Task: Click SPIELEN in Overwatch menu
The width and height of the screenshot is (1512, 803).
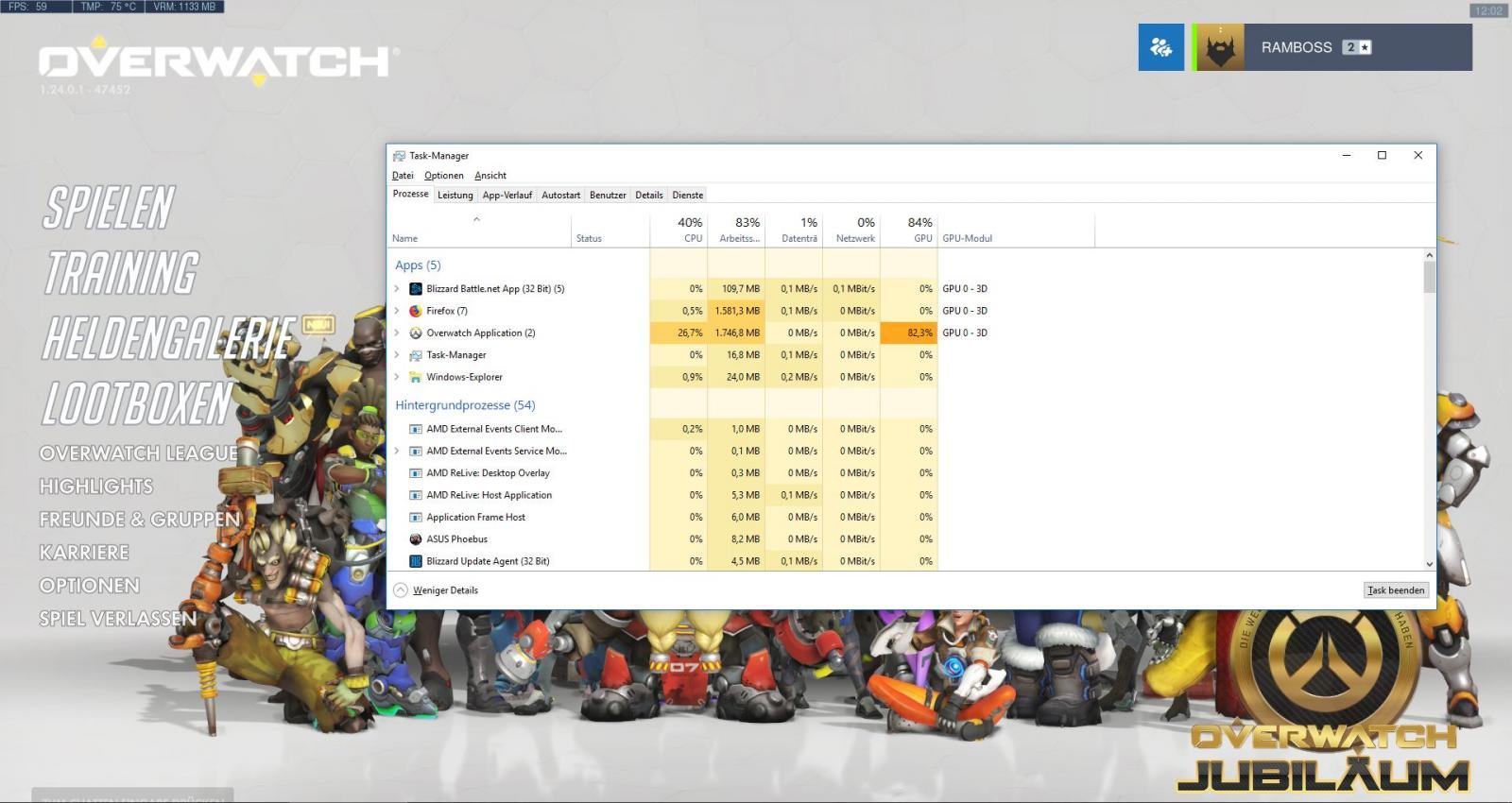Action: point(109,208)
